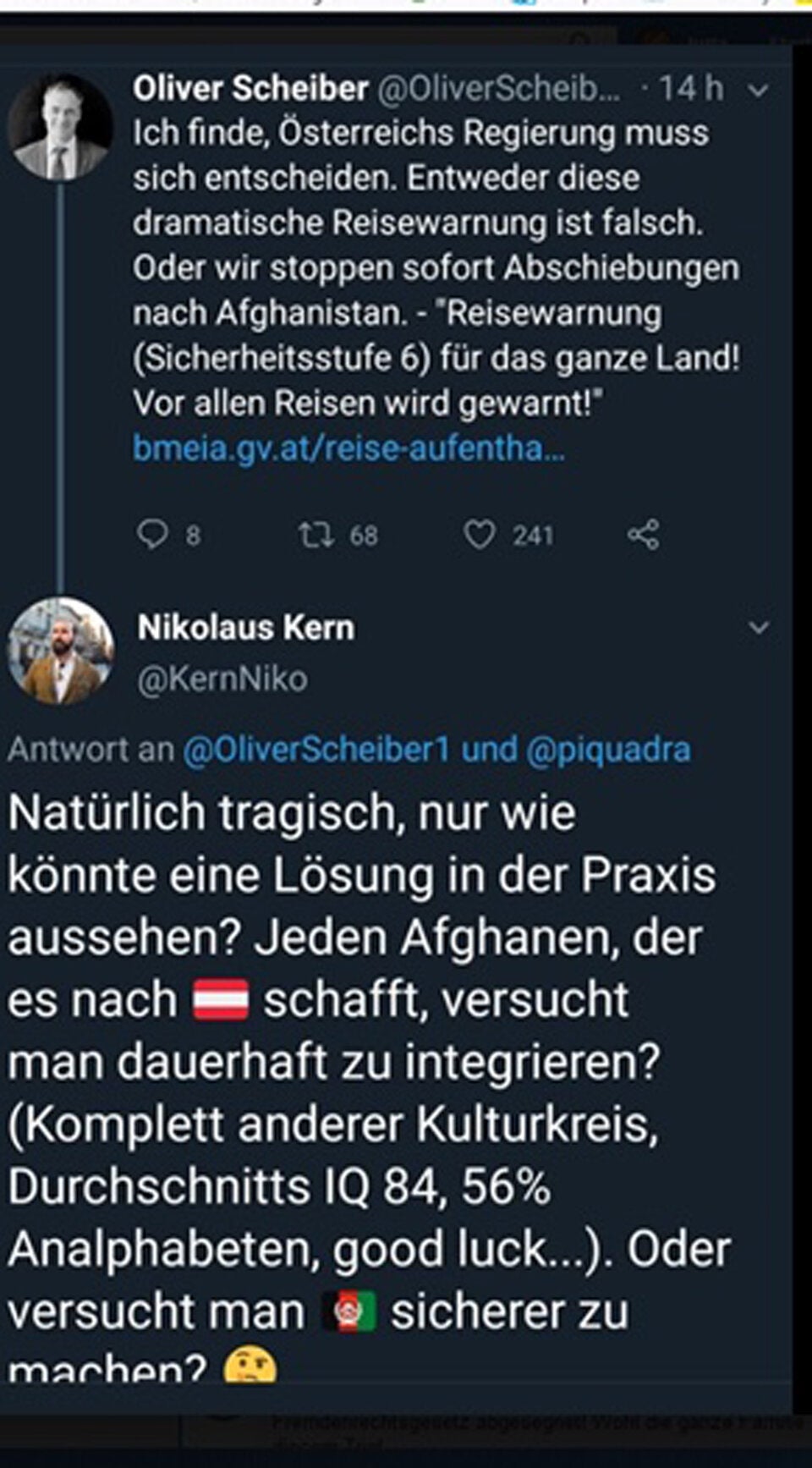The height and width of the screenshot is (1468, 812).
Task: Click the @KernNiko handle
Action: coord(224,679)
